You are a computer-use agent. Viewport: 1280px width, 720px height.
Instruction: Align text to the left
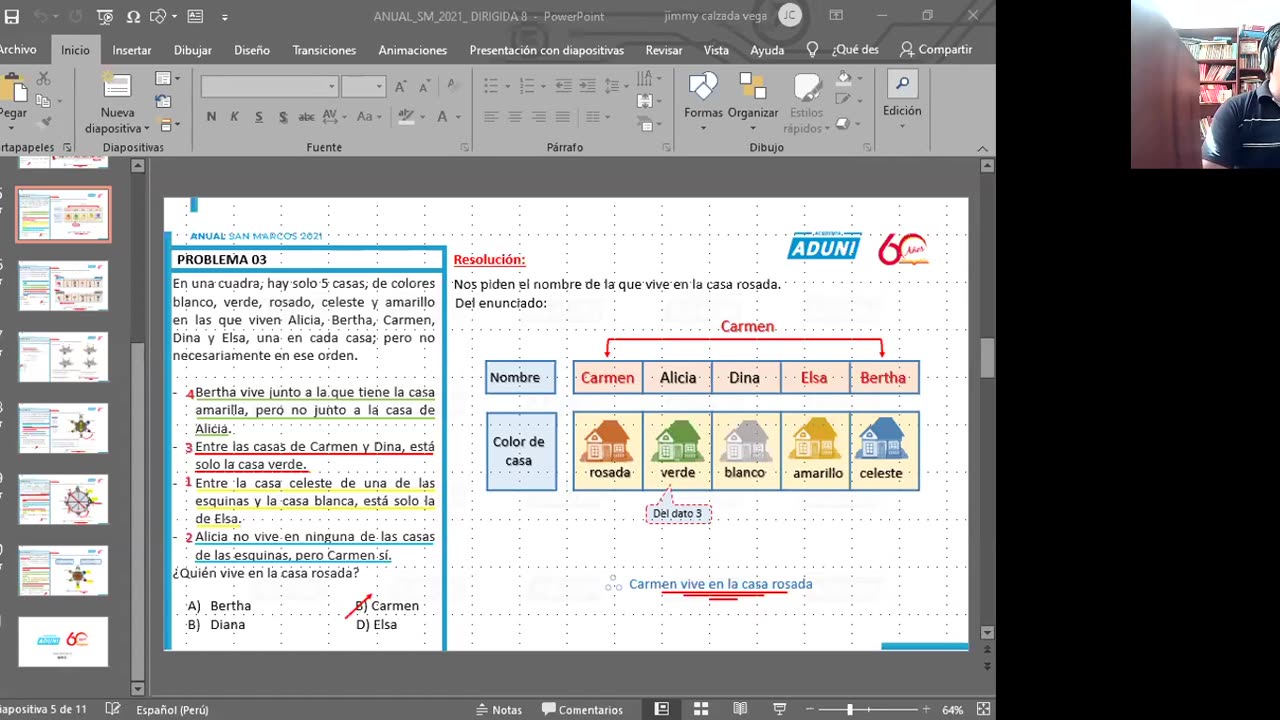(x=491, y=117)
